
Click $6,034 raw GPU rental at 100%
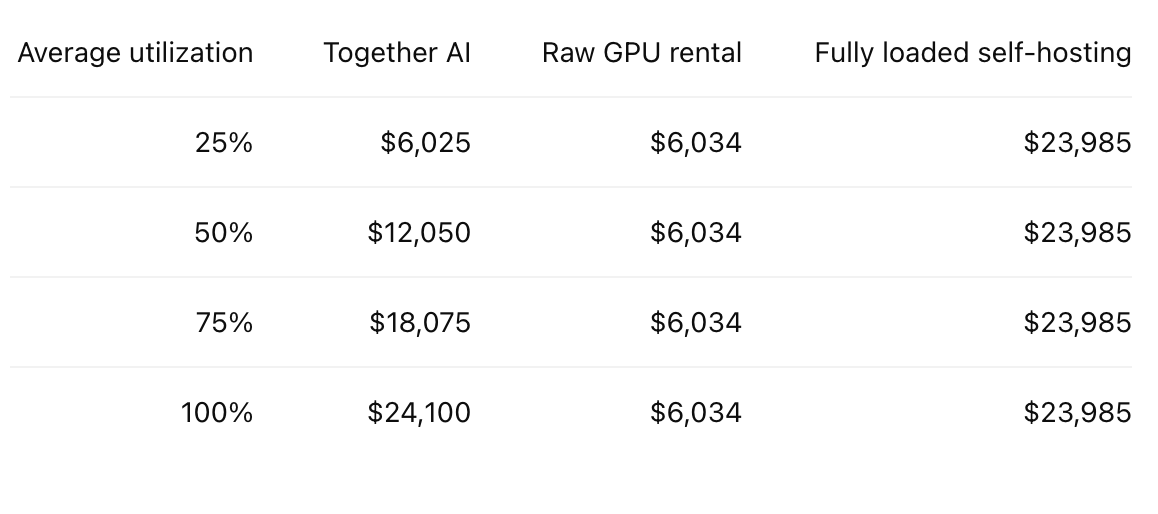click(x=696, y=412)
